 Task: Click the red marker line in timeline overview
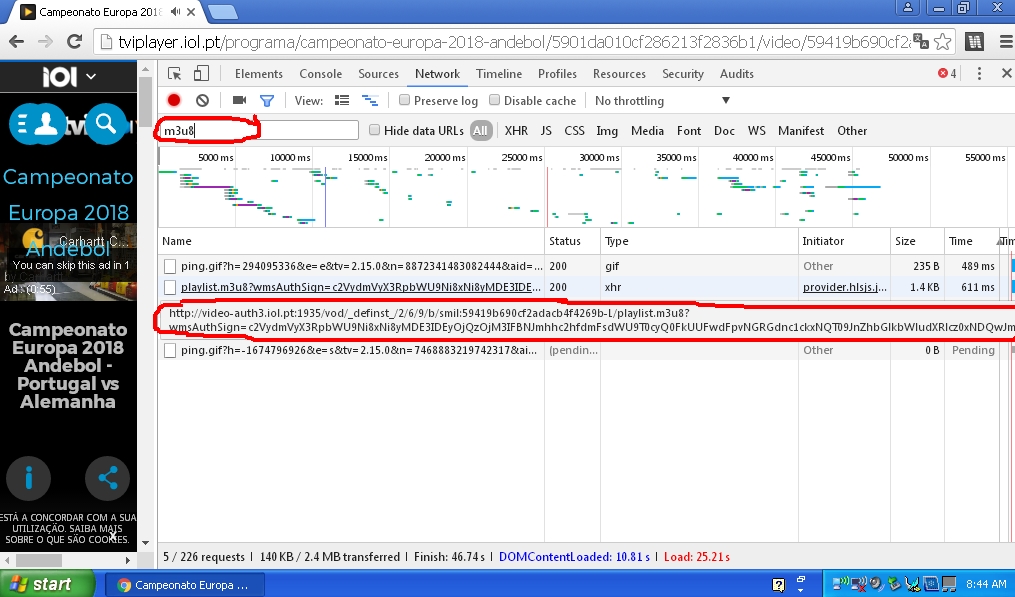[548, 196]
